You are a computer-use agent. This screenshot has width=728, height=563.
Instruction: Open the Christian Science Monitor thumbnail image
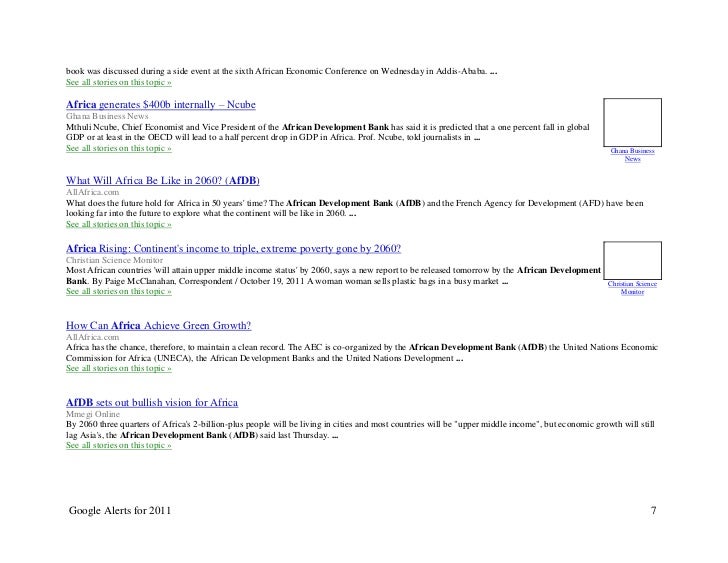click(632, 260)
